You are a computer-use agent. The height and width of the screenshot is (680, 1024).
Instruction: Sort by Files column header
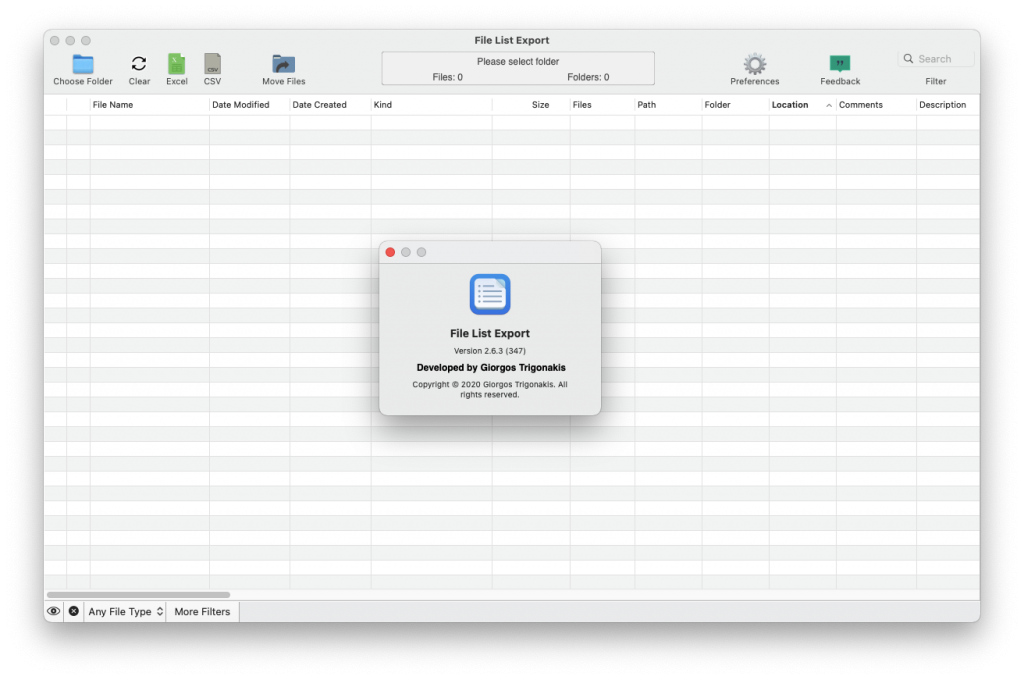[x=602, y=105]
